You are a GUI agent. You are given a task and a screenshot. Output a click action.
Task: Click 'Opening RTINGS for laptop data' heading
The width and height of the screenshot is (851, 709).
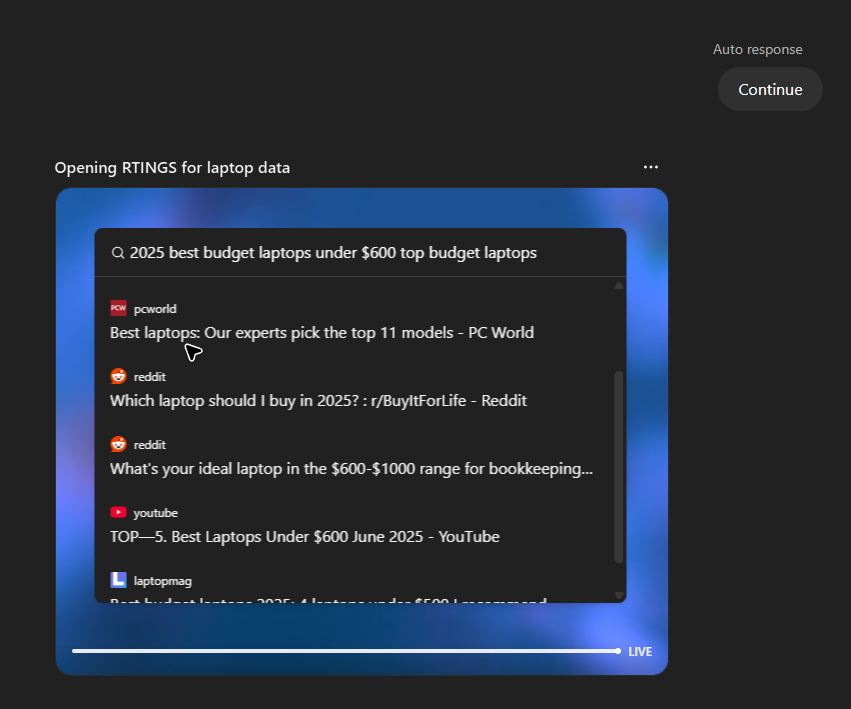[x=172, y=168]
